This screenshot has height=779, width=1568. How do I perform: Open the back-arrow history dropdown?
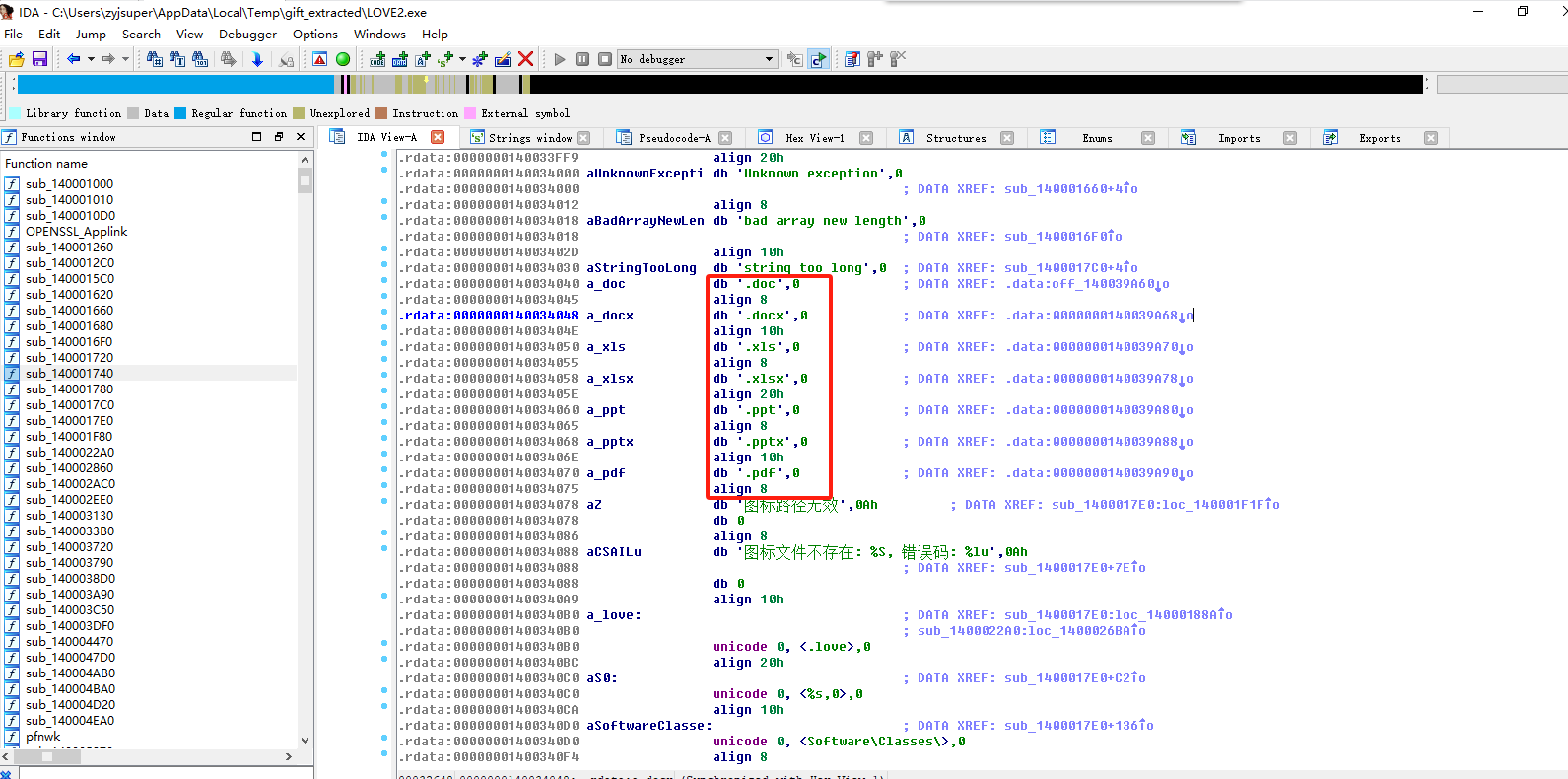coord(91,59)
